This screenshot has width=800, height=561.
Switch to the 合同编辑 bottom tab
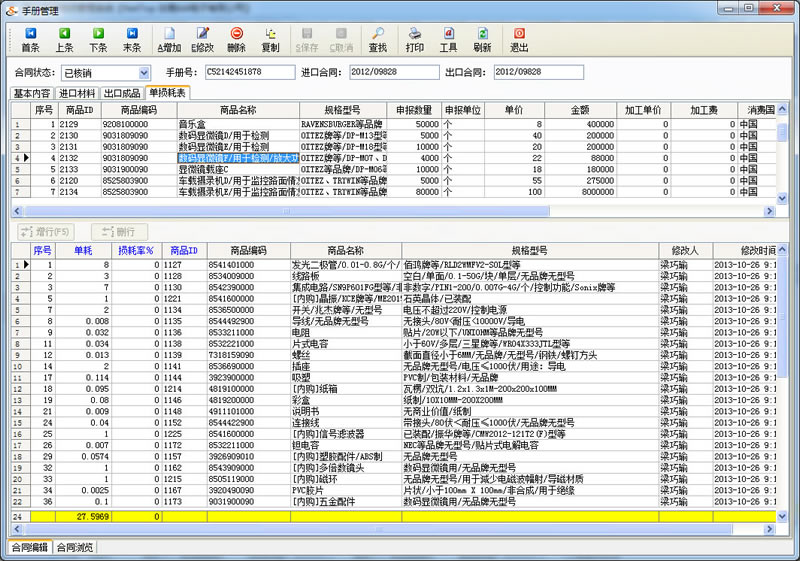click(x=30, y=547)
